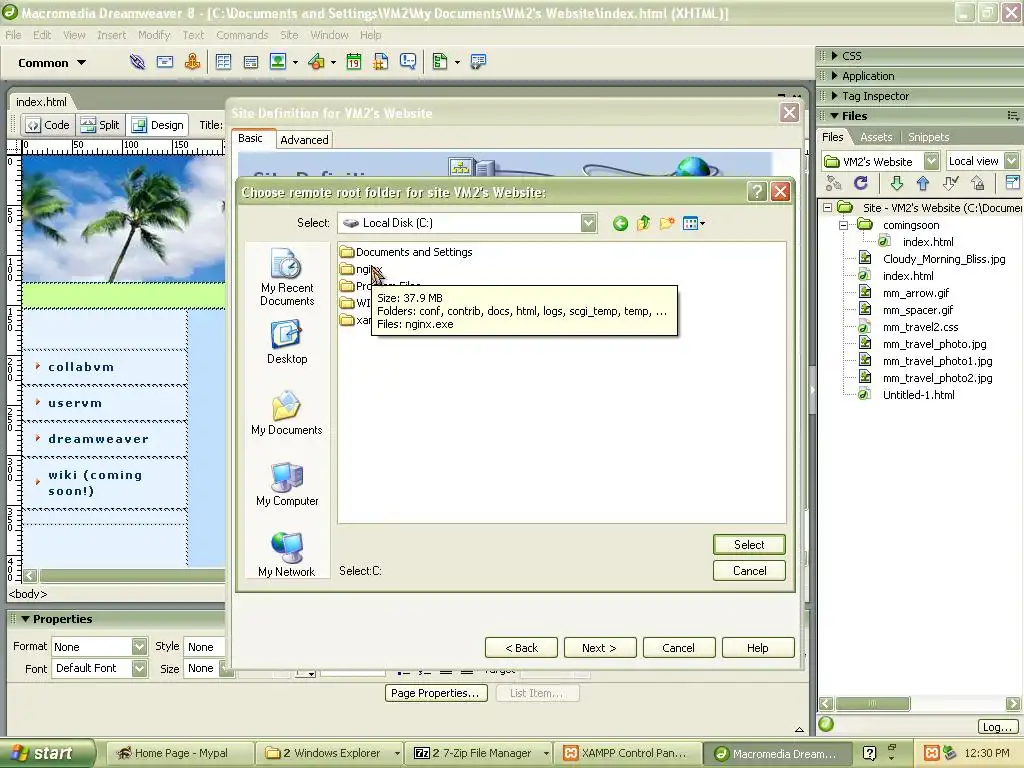Collapse the Files panel group
This screenshot has width=1024, height=768.
tap(835, 116)
